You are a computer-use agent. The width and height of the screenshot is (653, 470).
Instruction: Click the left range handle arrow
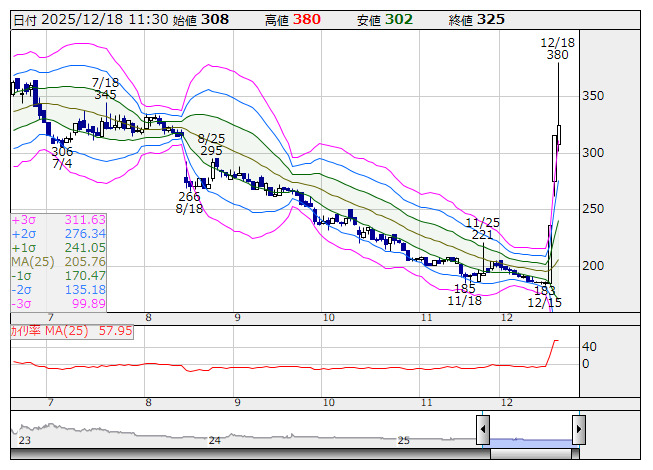(482, 430)
